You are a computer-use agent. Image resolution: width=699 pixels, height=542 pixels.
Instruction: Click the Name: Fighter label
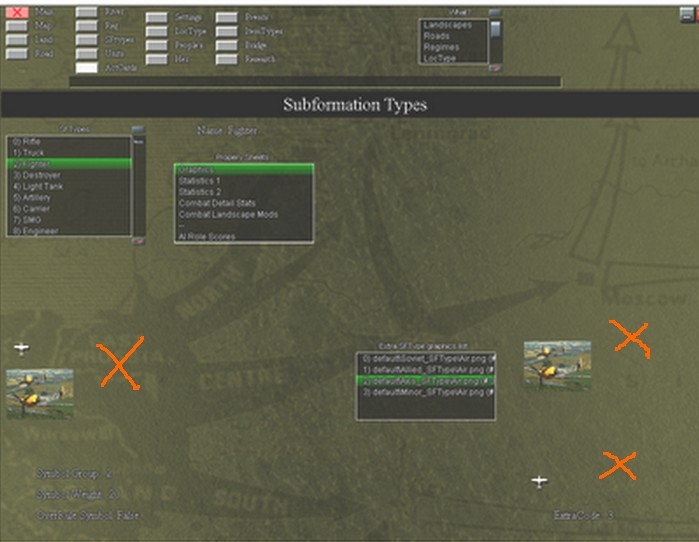coord(227,131)
